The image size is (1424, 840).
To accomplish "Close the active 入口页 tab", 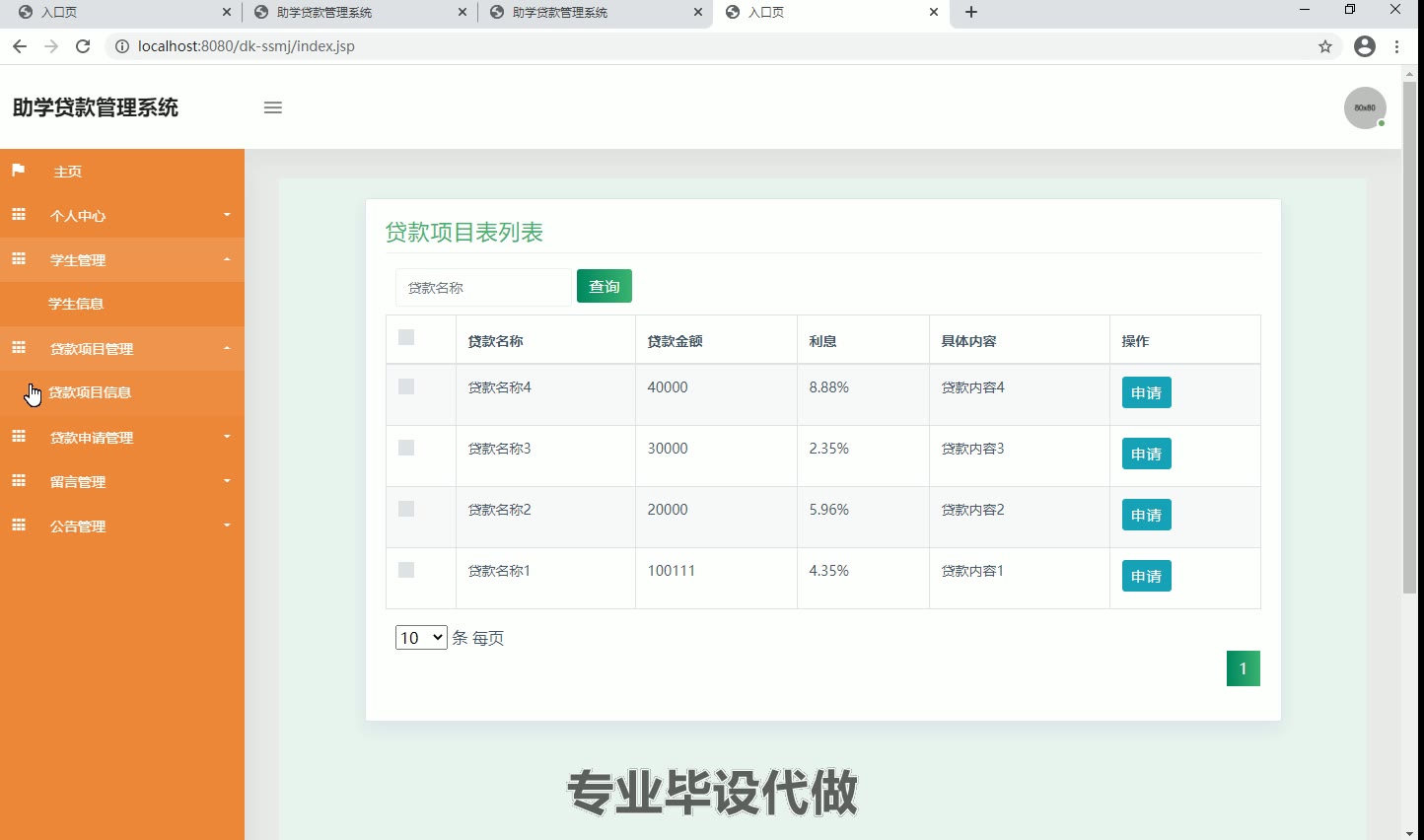I will [x=934, y=12].
